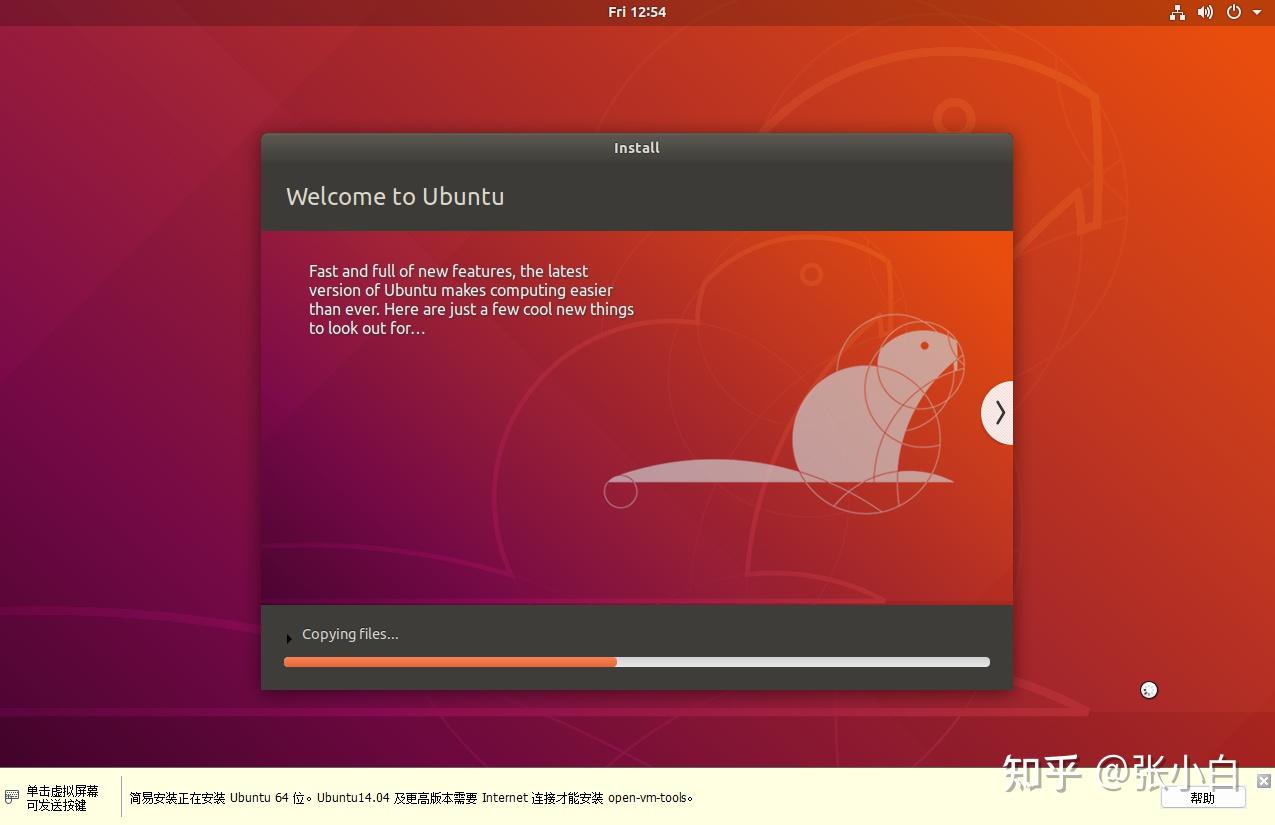Click the Install window title bar
Screen dimensions: 1275x825
[x=637, y=147]
